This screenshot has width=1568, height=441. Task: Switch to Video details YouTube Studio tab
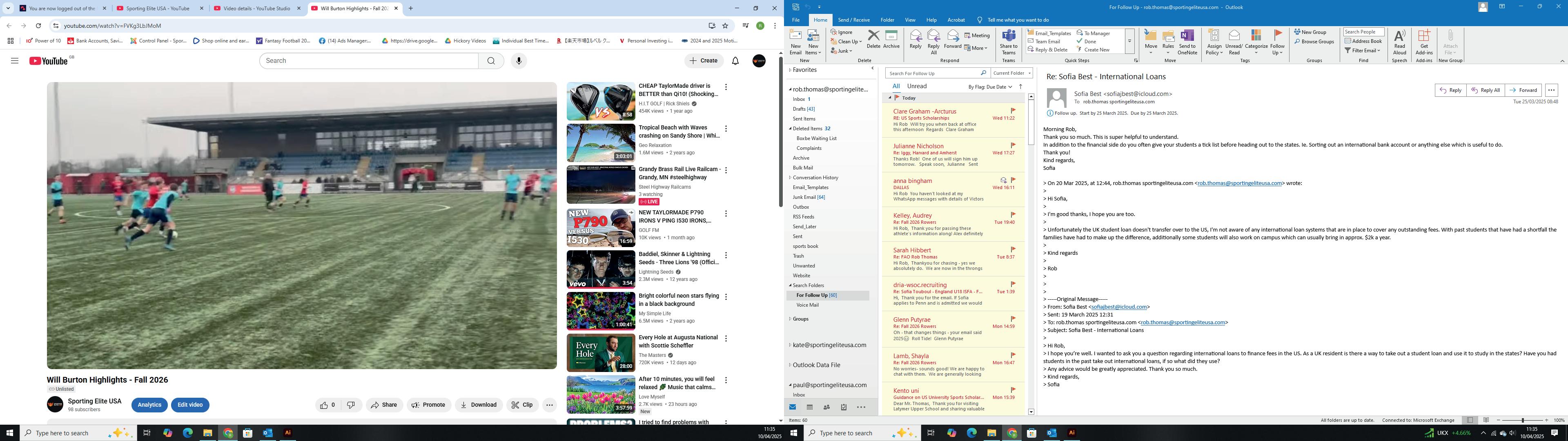tap(256, 9)
